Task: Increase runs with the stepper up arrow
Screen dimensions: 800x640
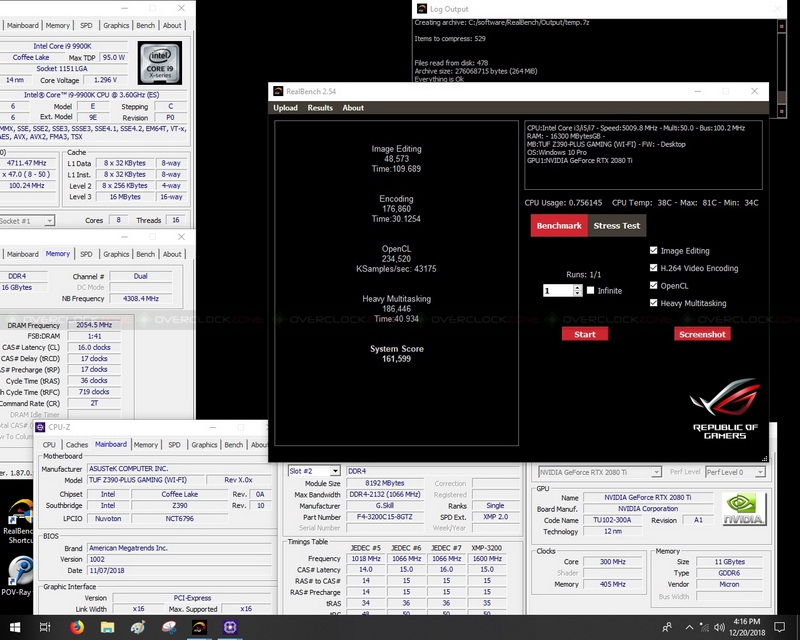Action: click(x=578, y=287)
